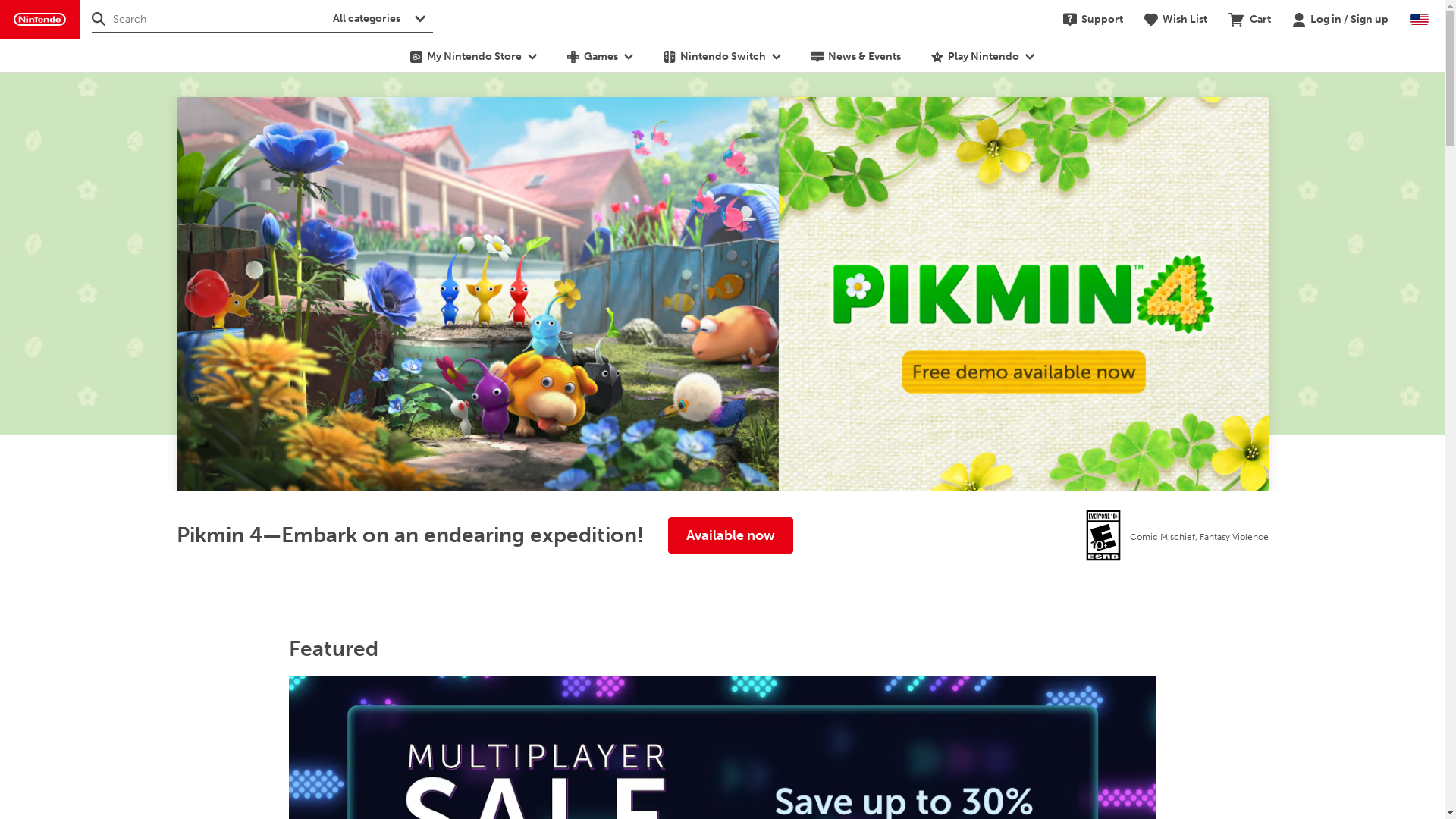Click into the Search text field
The width and height of the screenshot is (1456, 819).
pos(216,19)
